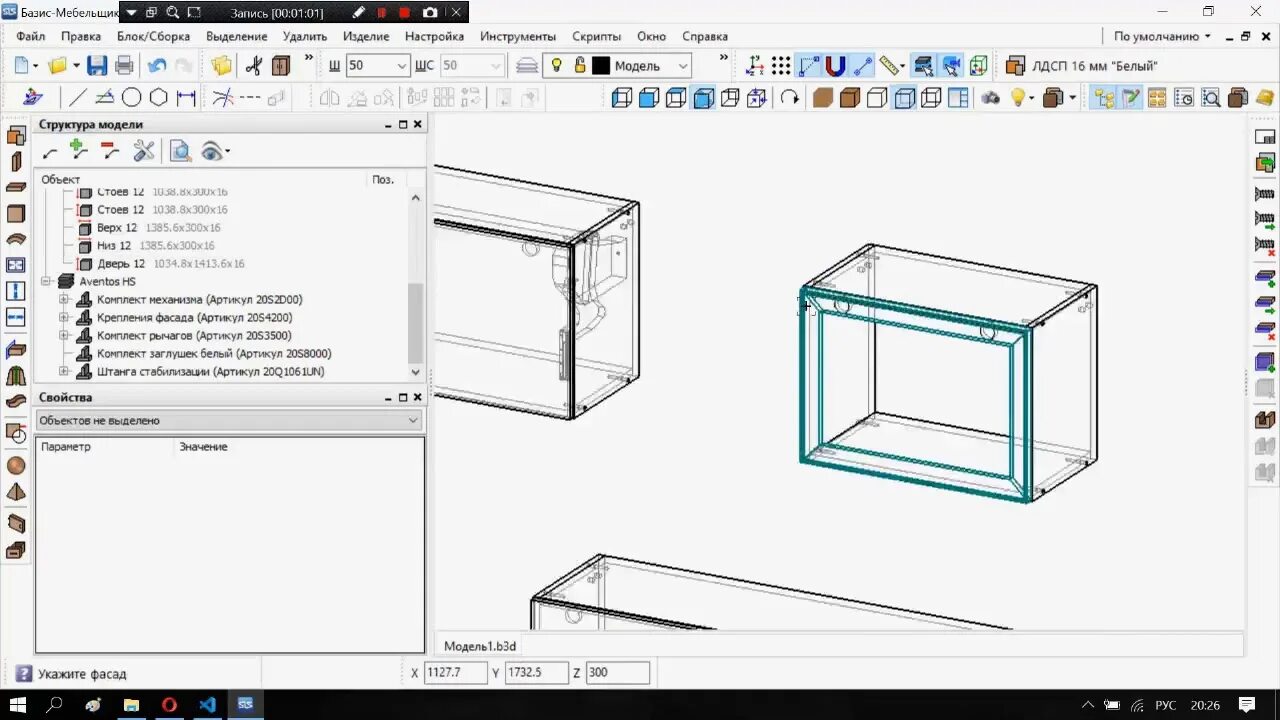This screenshot has height=720, width=1280.
Task: Open the eye visibility dropdown in structure panel
Action: point(227,152)
